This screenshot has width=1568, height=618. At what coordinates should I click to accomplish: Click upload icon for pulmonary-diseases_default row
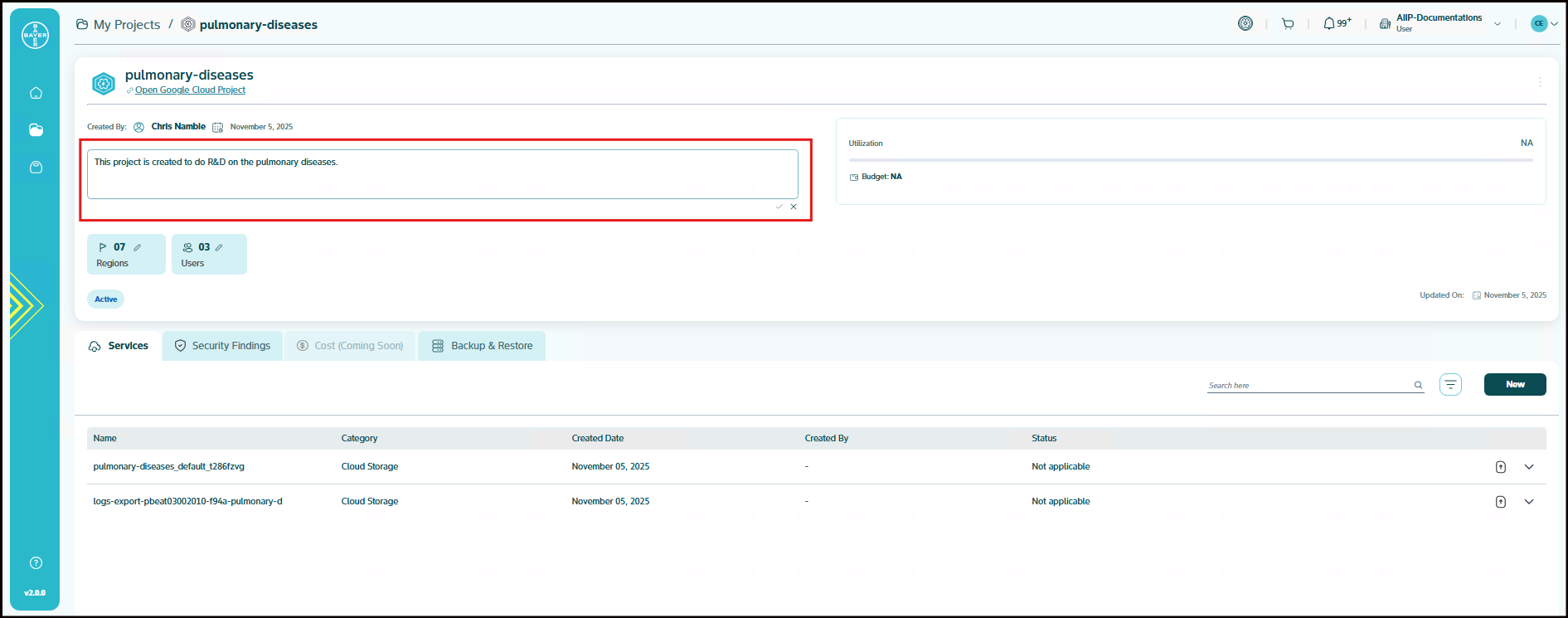[1500, 467]
